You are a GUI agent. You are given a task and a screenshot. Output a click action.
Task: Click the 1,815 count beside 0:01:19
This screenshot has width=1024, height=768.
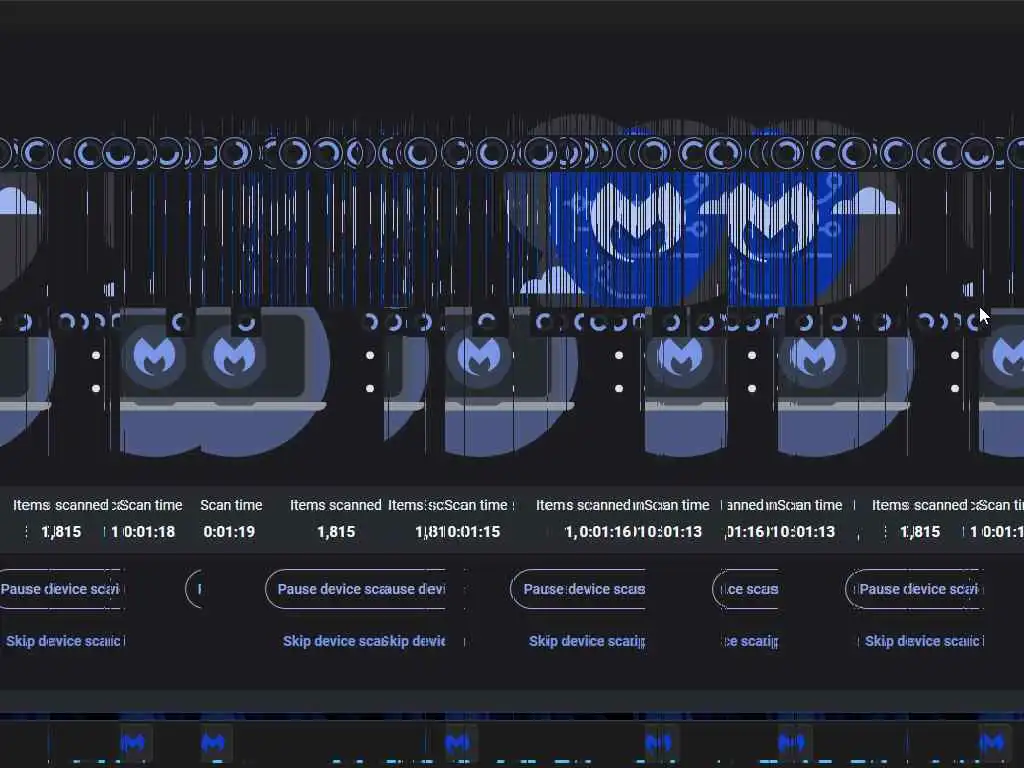[x=336, y=532]
